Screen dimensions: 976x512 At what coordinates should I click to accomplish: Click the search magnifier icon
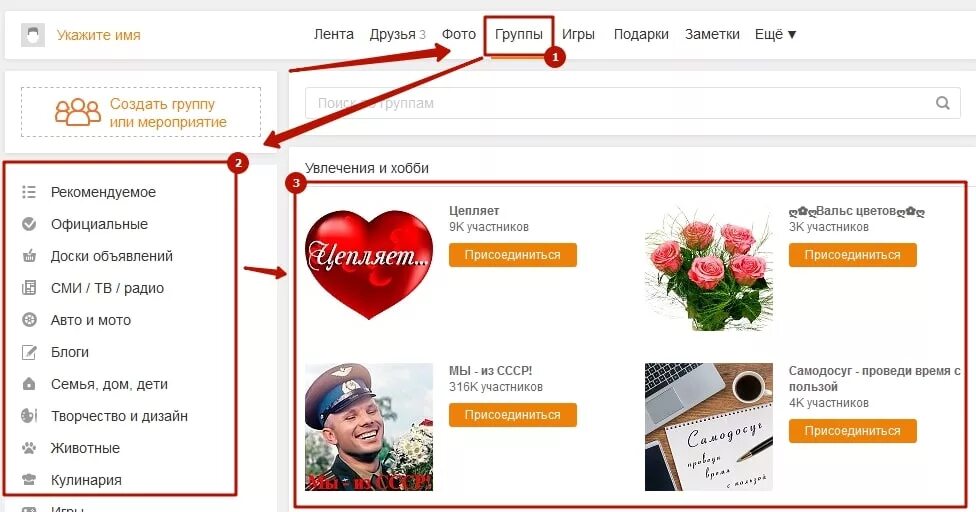pyautogui.click(x=942, y=103)
